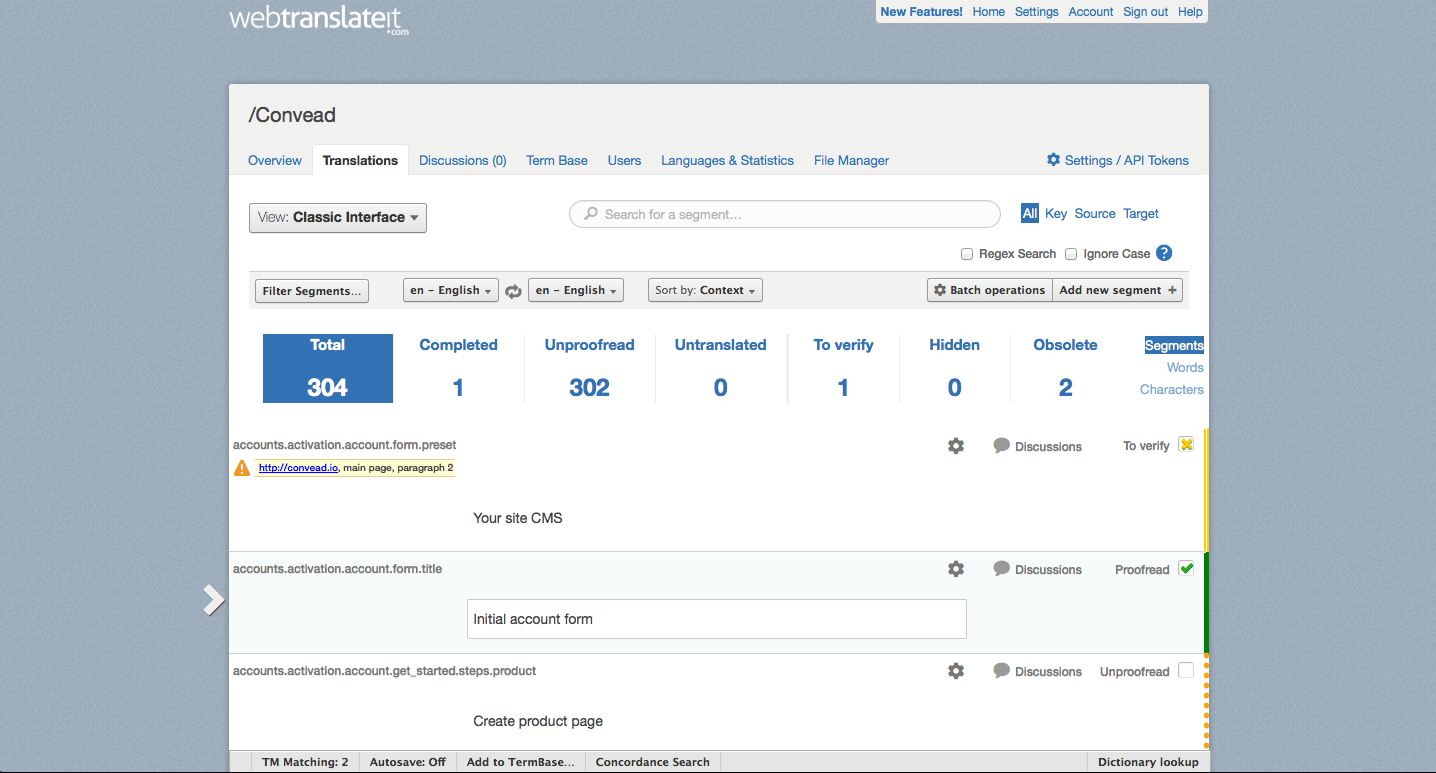
Task: Click the Your site CMS translation text
Action: point(518,518)
